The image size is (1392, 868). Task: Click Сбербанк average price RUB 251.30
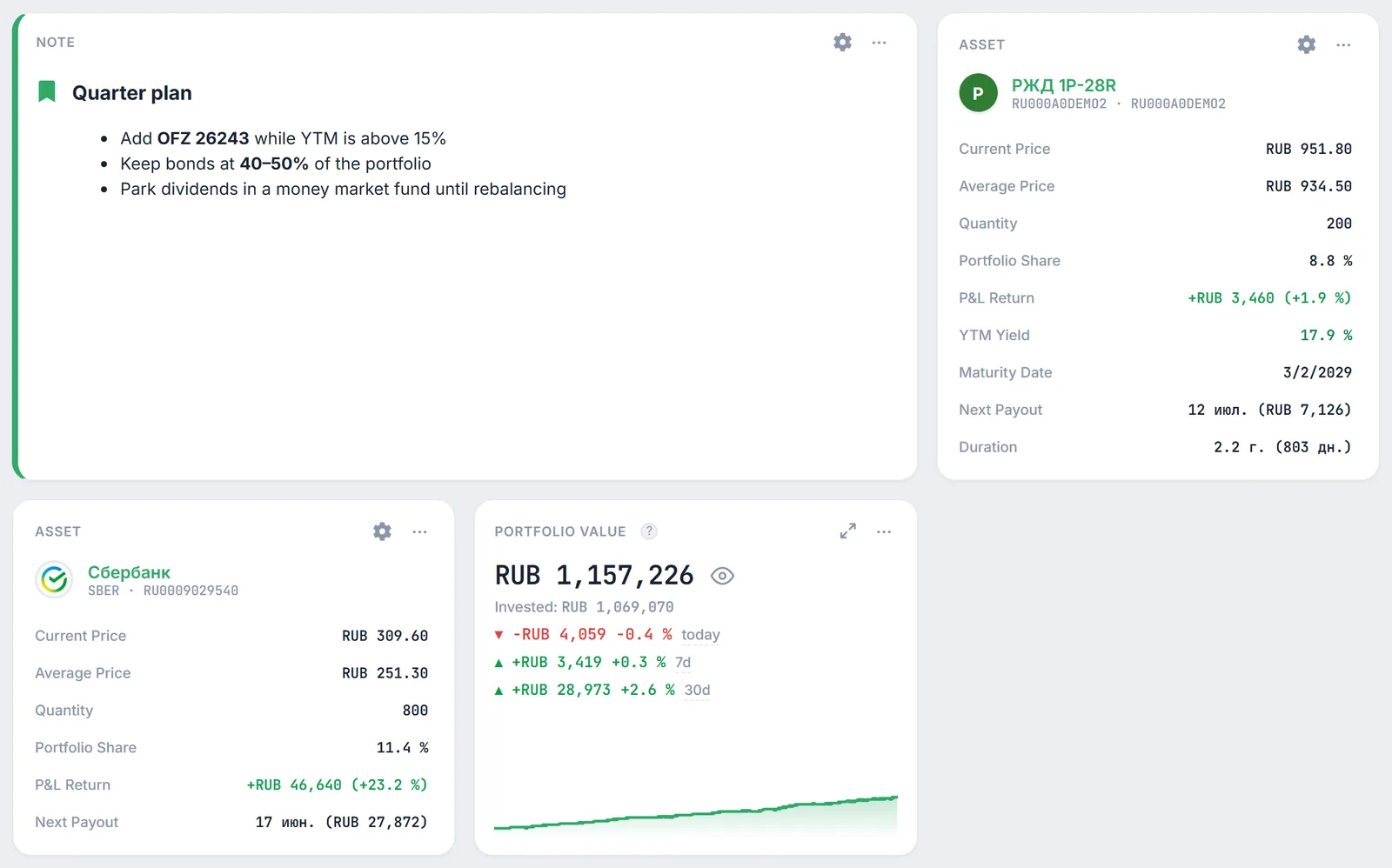coord(385,673)
